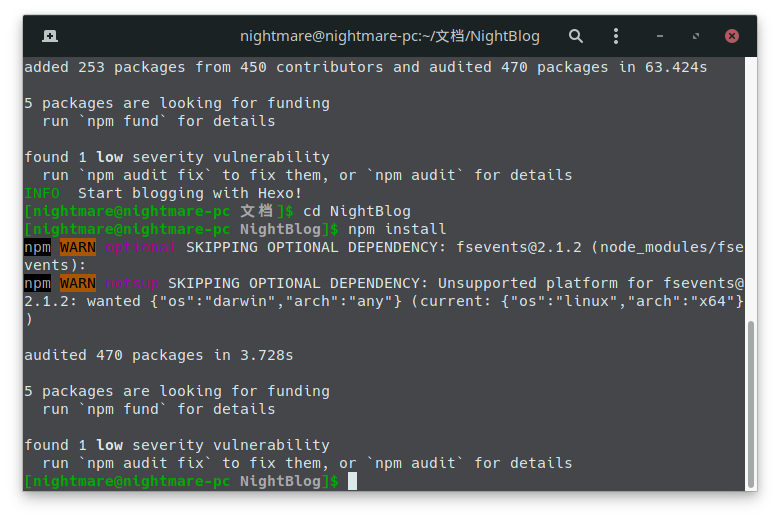Click the 'npm install' command text

(x=396, y=229)
